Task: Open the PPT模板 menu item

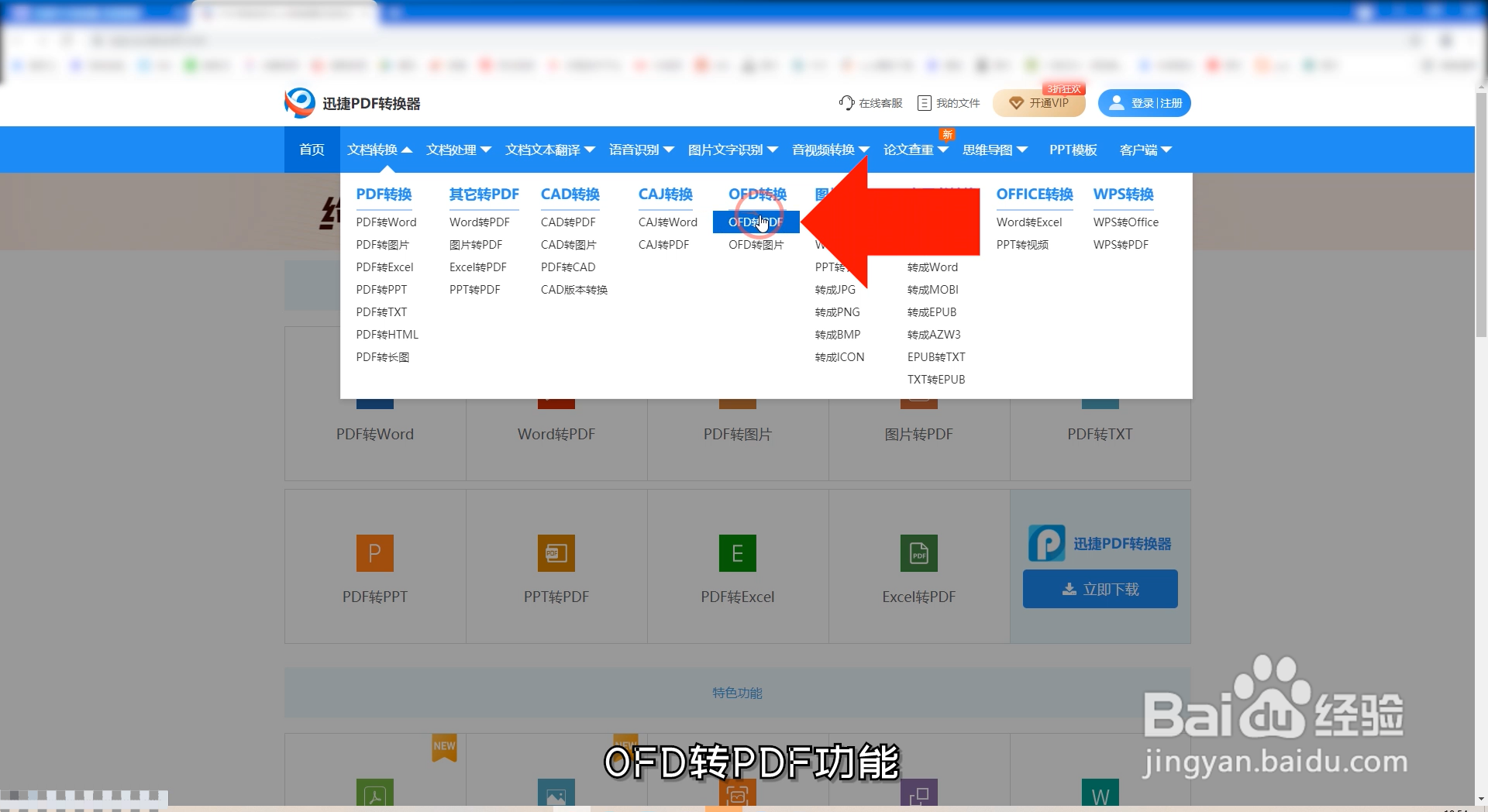Action: [1073, 150]
